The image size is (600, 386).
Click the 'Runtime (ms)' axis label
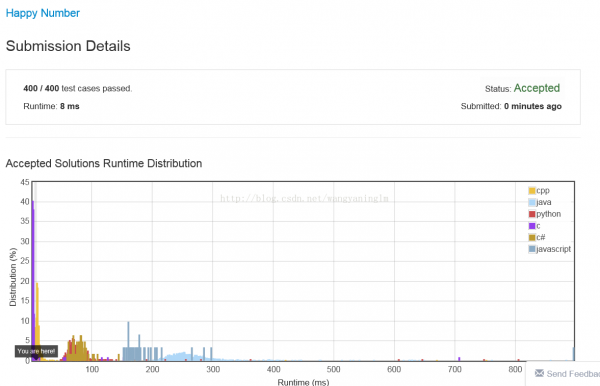click(303, 382)
